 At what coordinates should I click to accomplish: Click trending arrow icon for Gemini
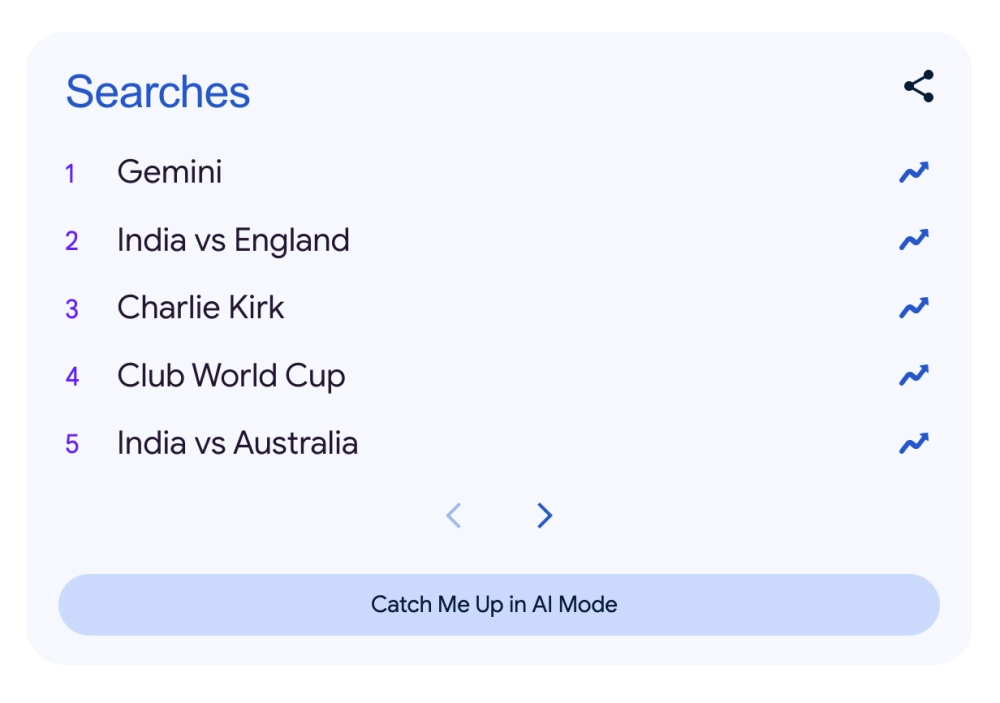click(x=913, y=173)
